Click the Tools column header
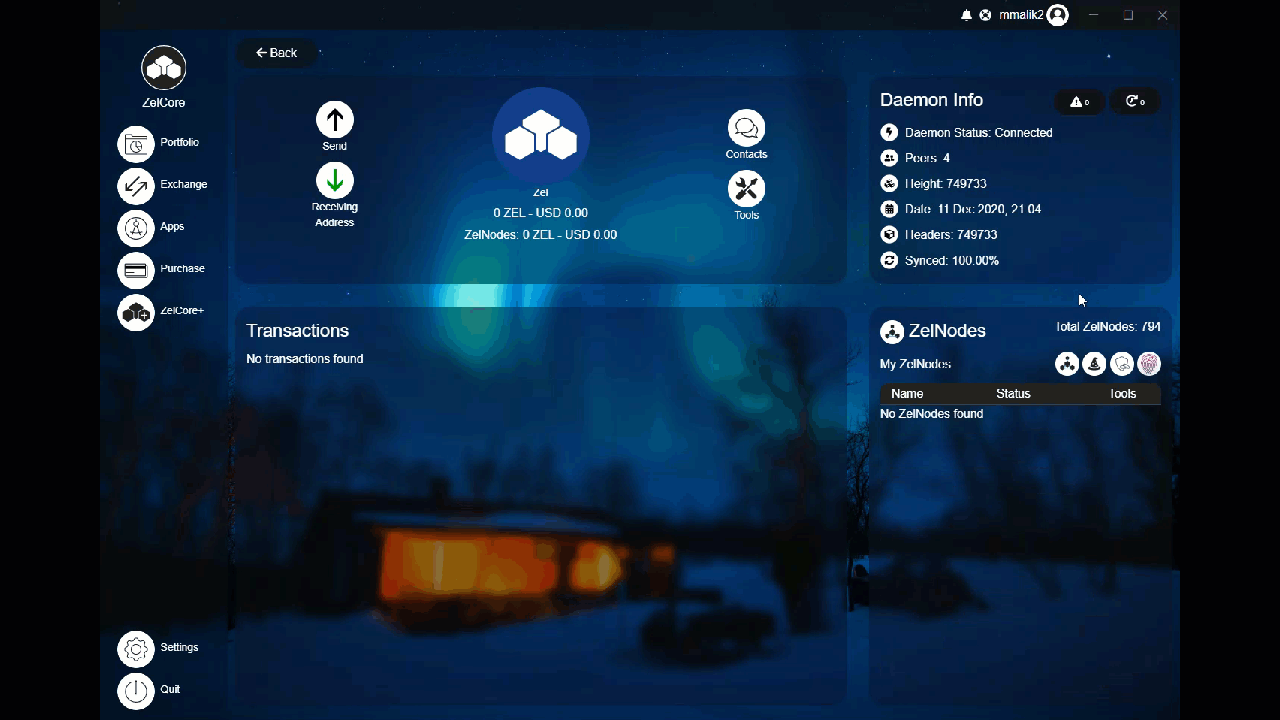 (x=1123, y=394)
